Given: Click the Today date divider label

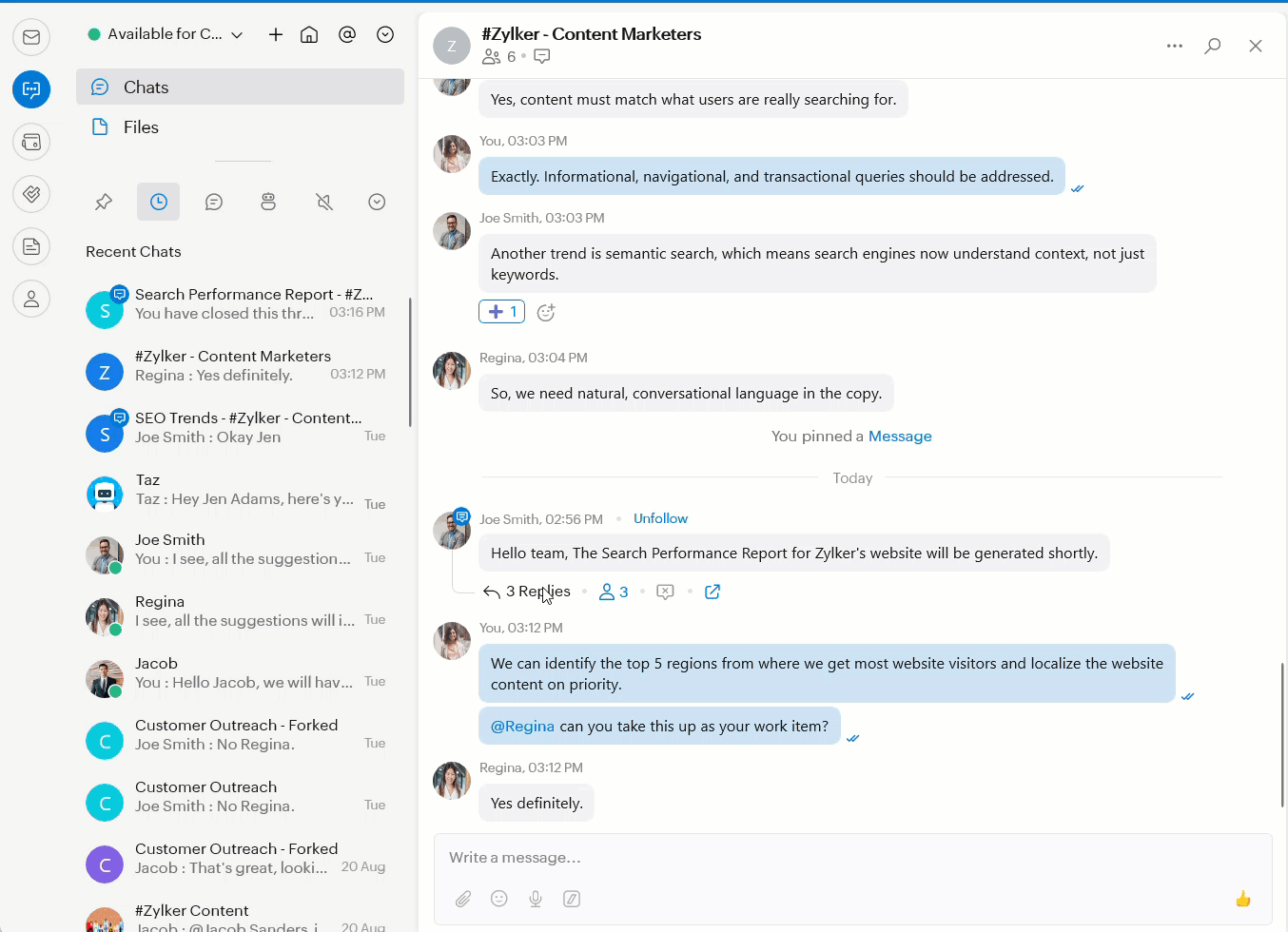Looking at the screenshot, I should tap(852, 478).
